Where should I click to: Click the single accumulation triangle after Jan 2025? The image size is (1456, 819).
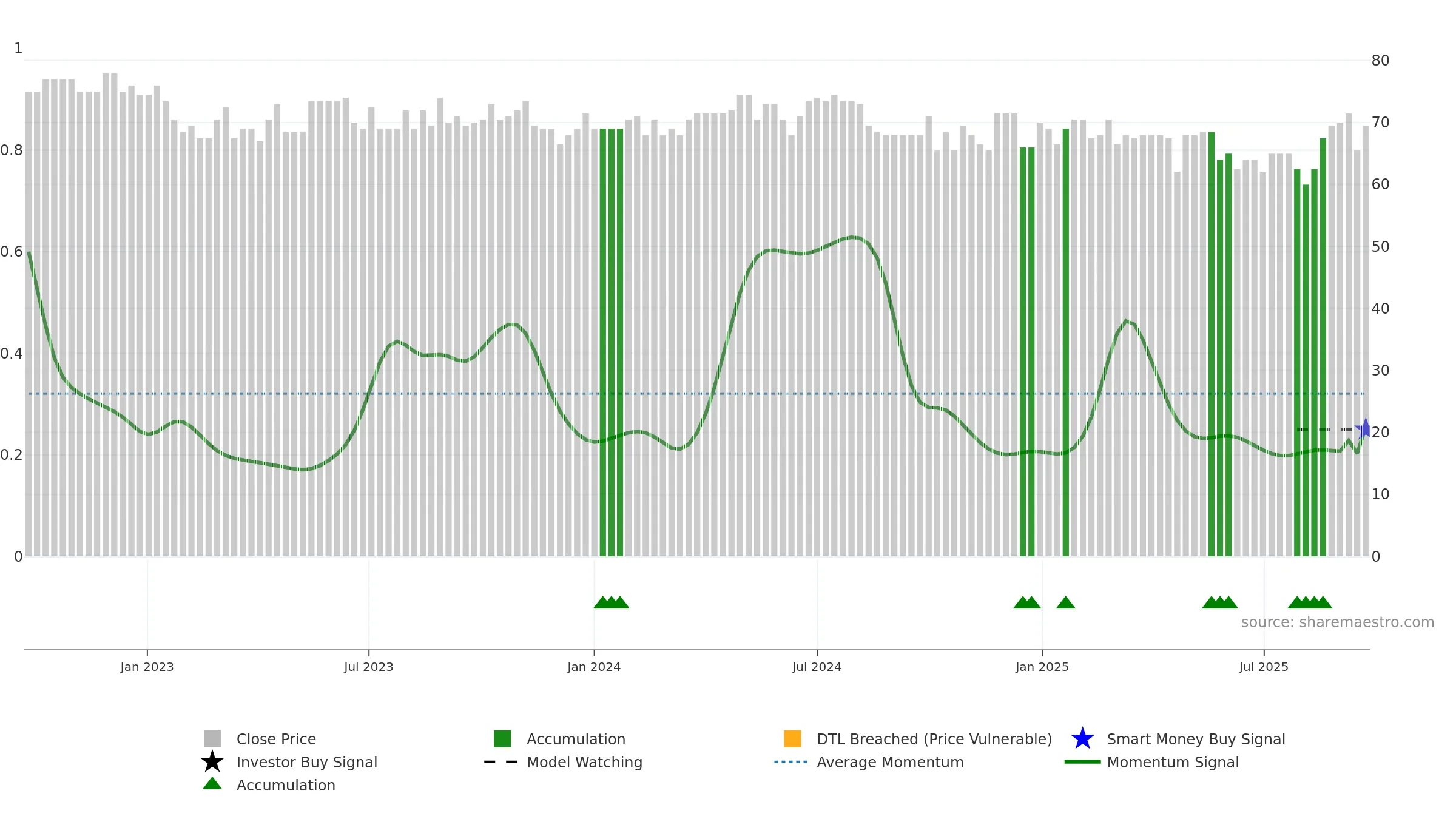(1065, 602)
